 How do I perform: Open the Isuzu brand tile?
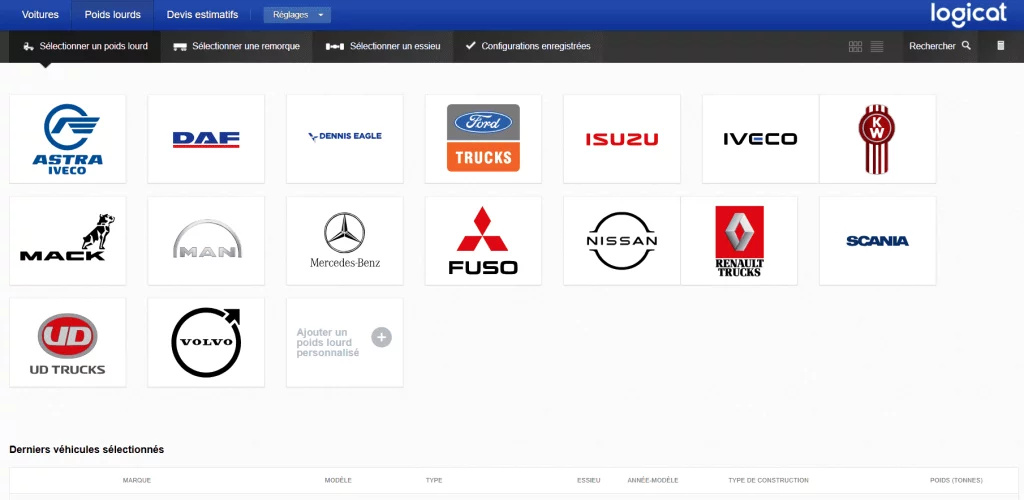622,139
